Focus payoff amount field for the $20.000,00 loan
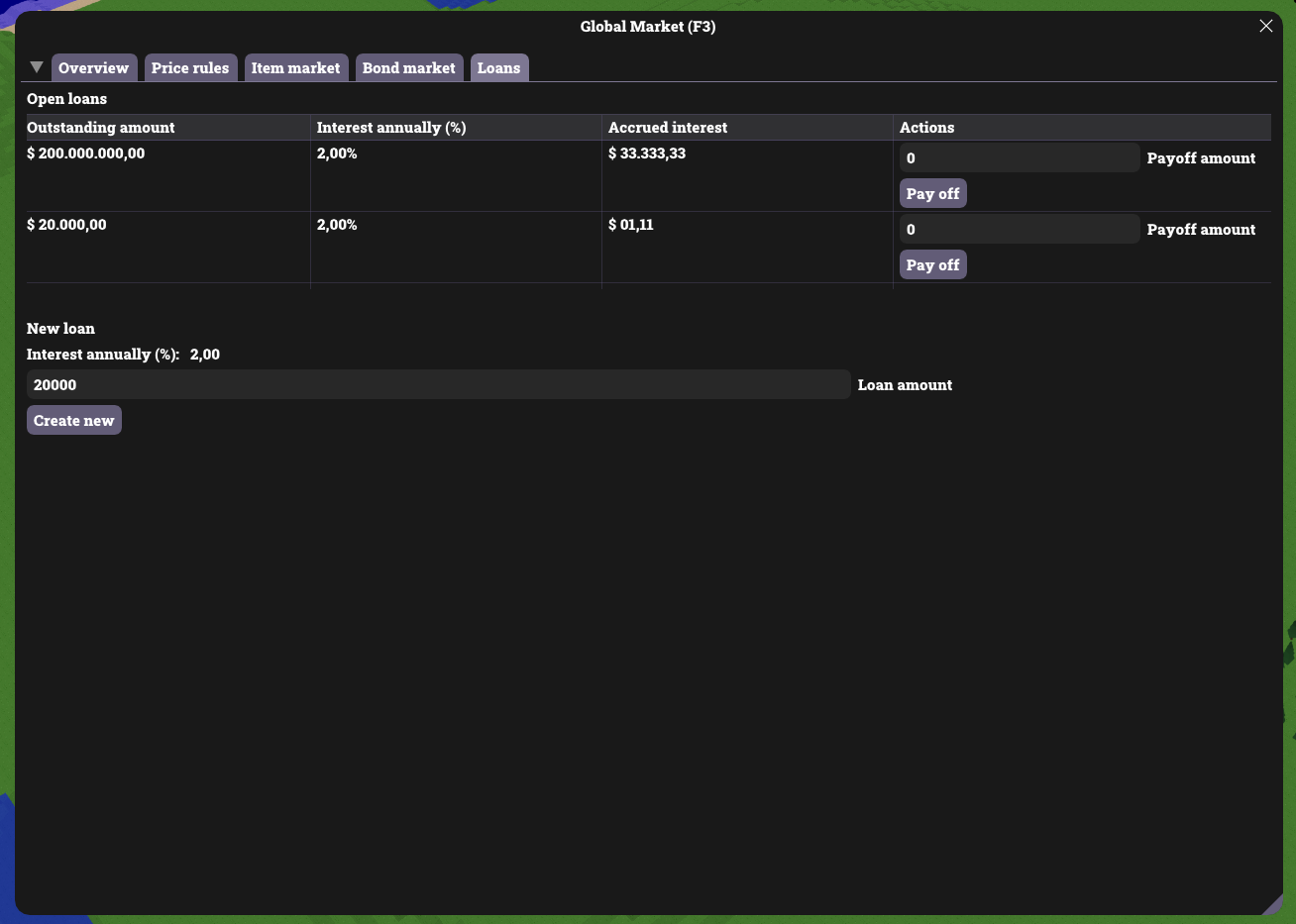This screenshot has width=1296, height=924. [1019, 230]
